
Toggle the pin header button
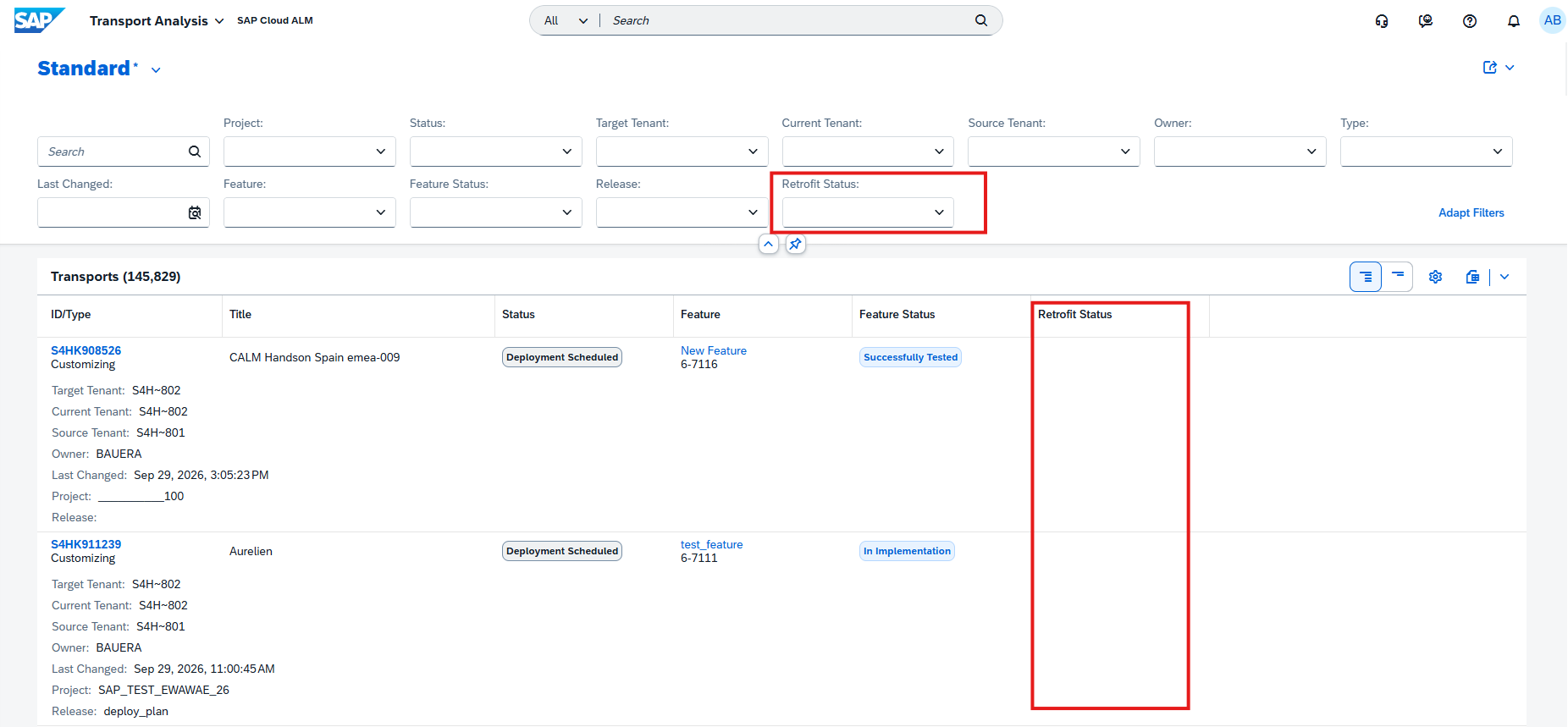pyautogui.click(x=795, y=244)
